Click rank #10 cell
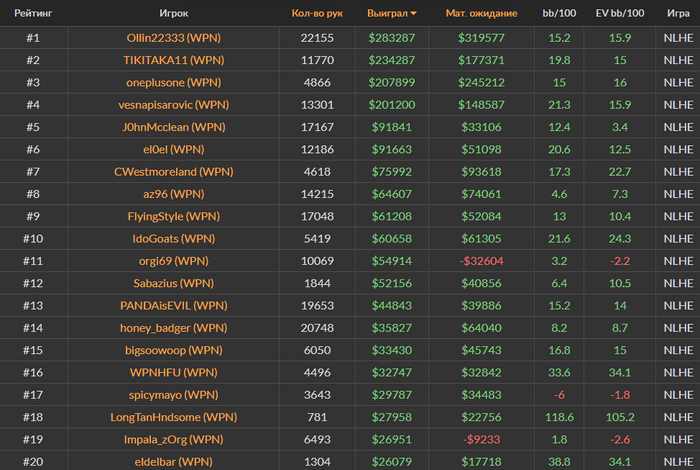The width and height of the screenshot is (700, 470). coord(33,239)
